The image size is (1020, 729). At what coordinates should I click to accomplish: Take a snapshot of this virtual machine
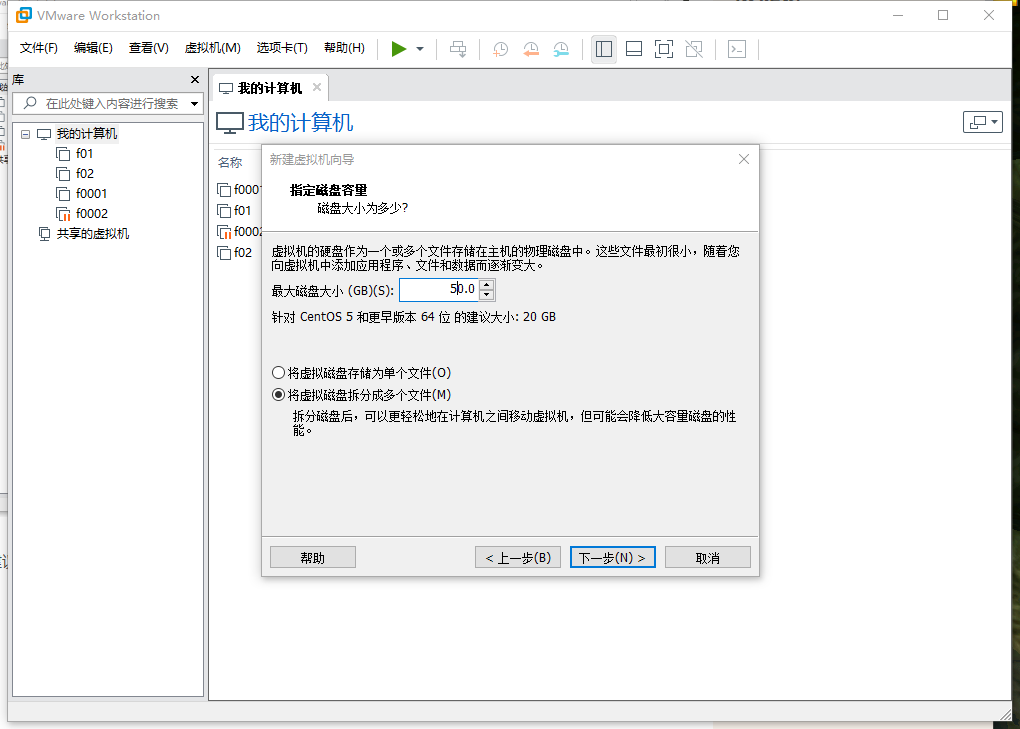tap(500, 48)
